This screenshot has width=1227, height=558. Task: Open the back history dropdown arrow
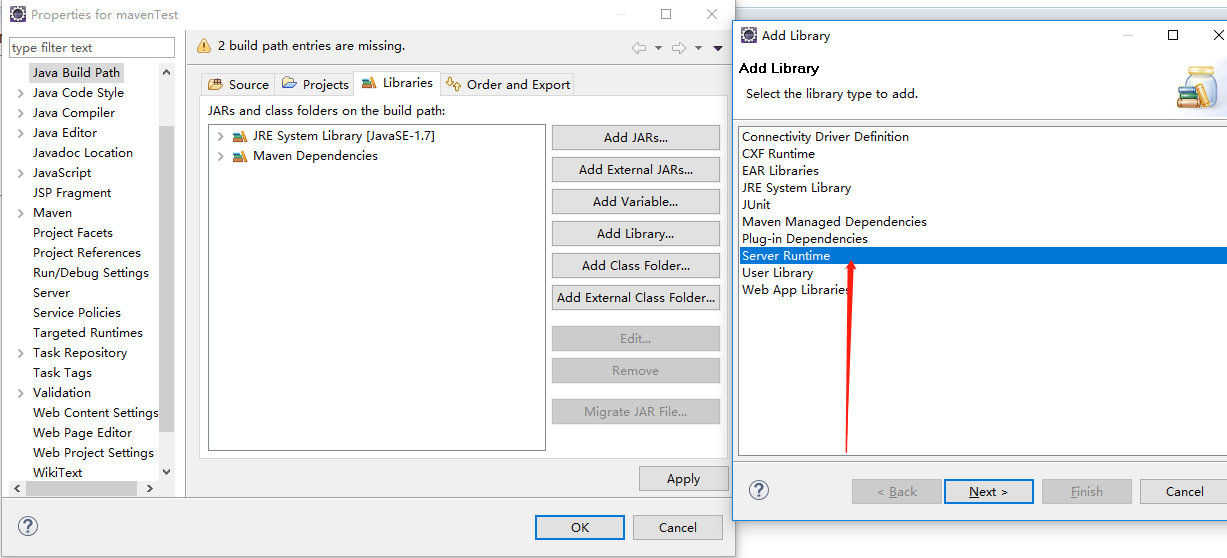(658, 48)
